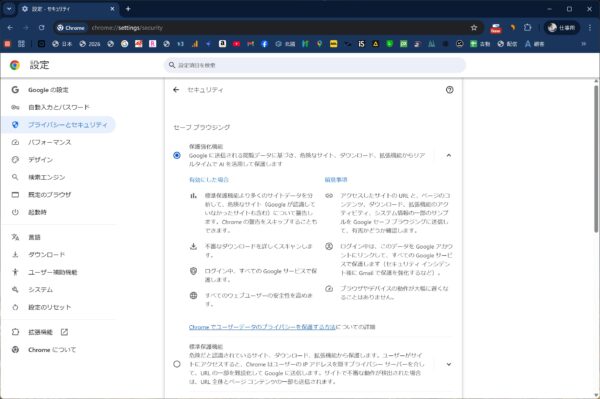This screenshot has height=399, width=600.
Task: Open the green spreadsheet 本数 bookmark
Action: click(480, 44)
